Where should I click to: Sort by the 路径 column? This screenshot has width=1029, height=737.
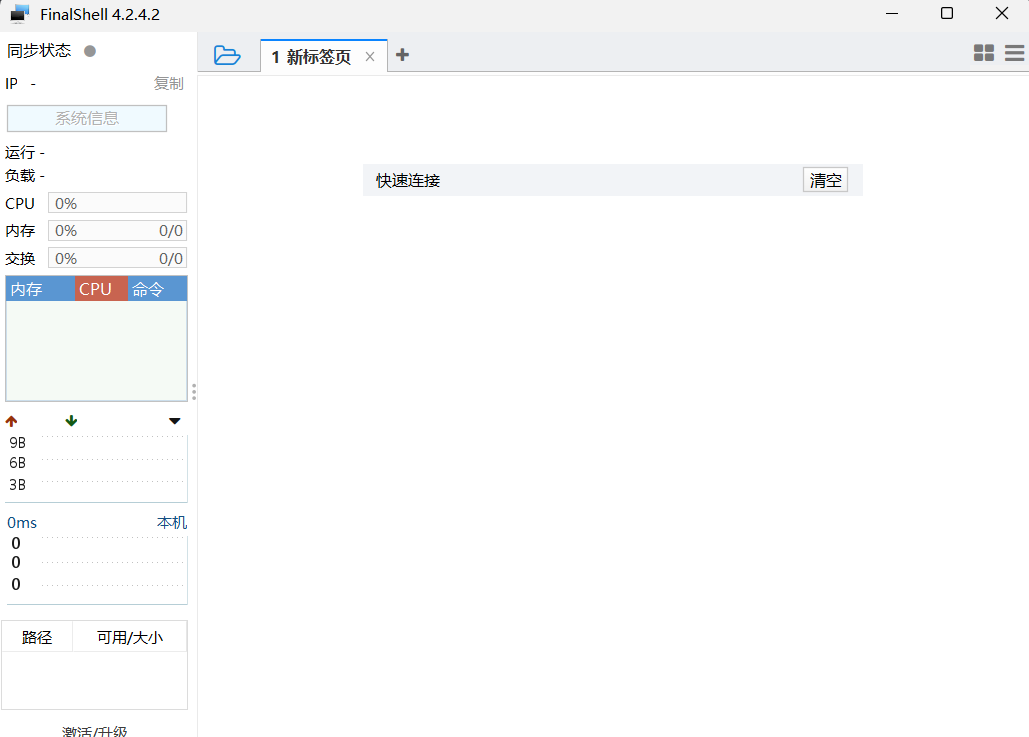click(37, 636)
